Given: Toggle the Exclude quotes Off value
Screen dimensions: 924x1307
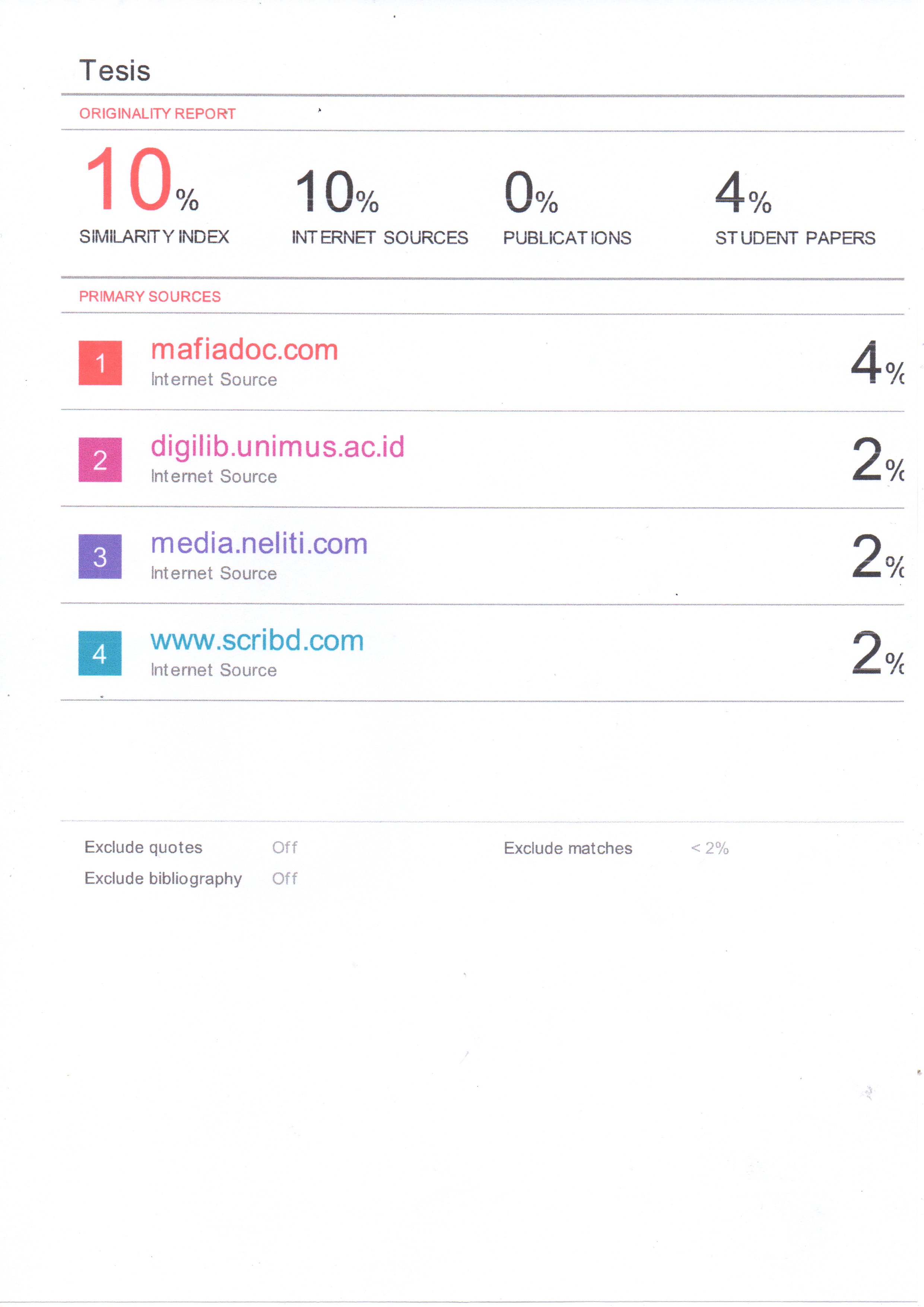Looking at the screenshot, I should [284, 848].
